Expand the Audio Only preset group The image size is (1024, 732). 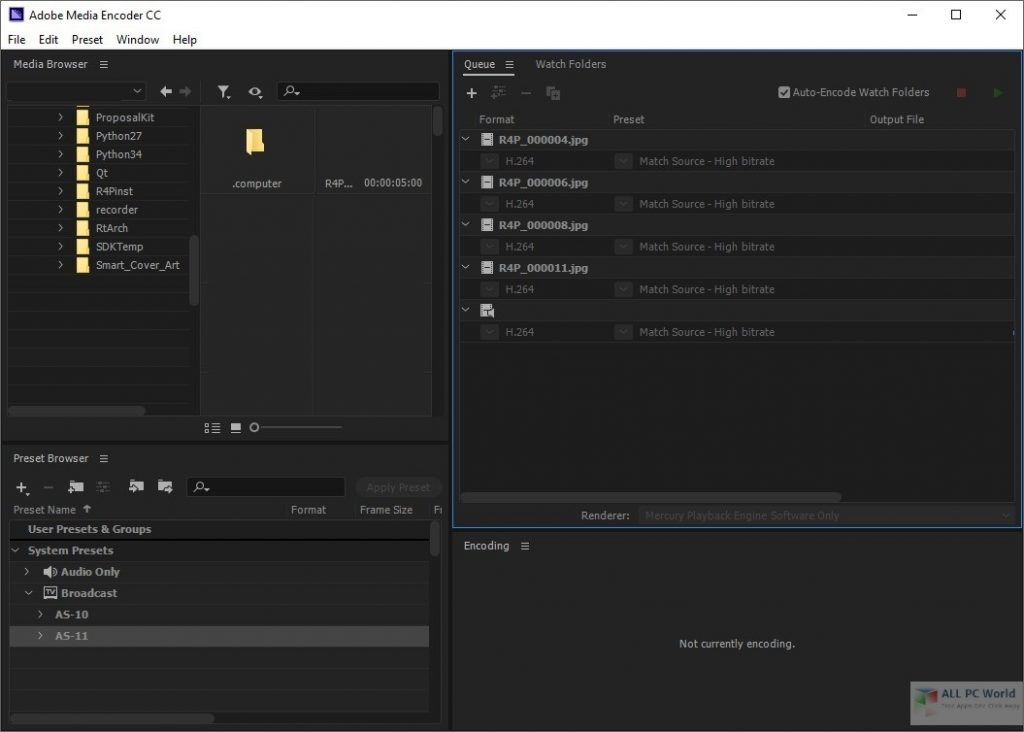click(x=28, y=572)
